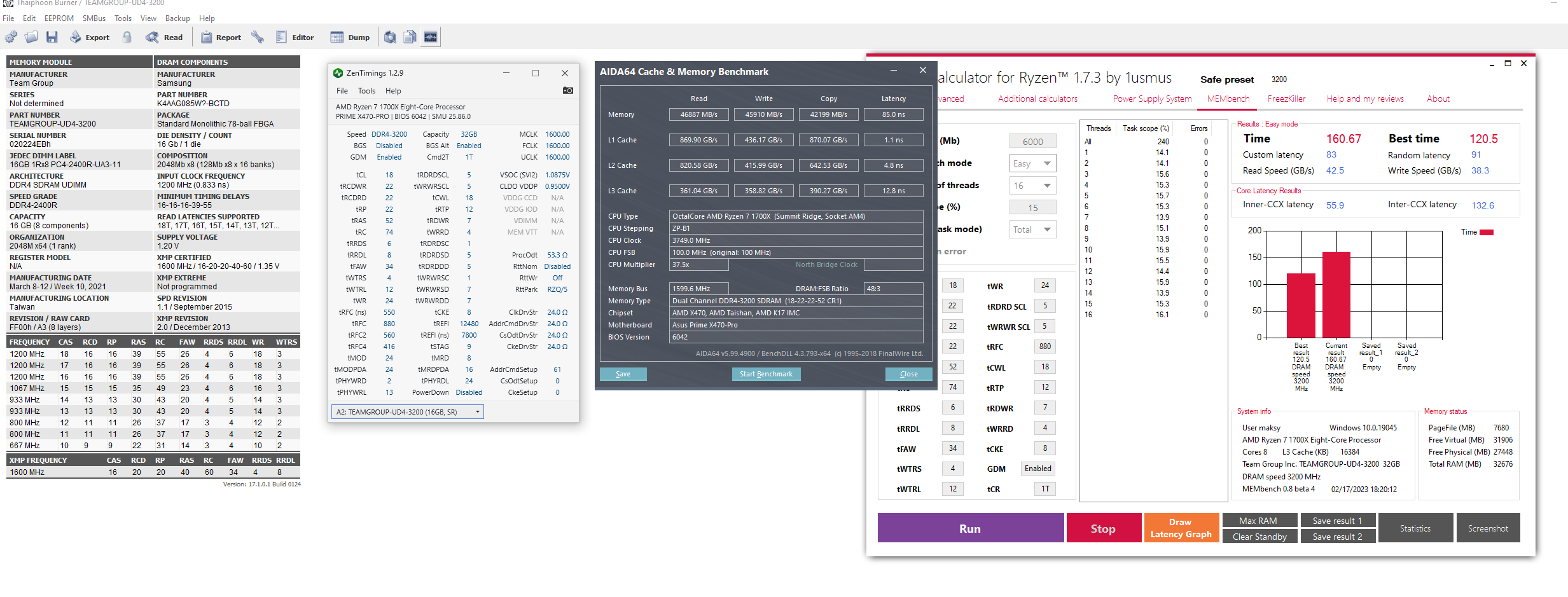The image size is (1568, 597).
Task: Close the ZenTimings window
Action: (x=565, y=73)
